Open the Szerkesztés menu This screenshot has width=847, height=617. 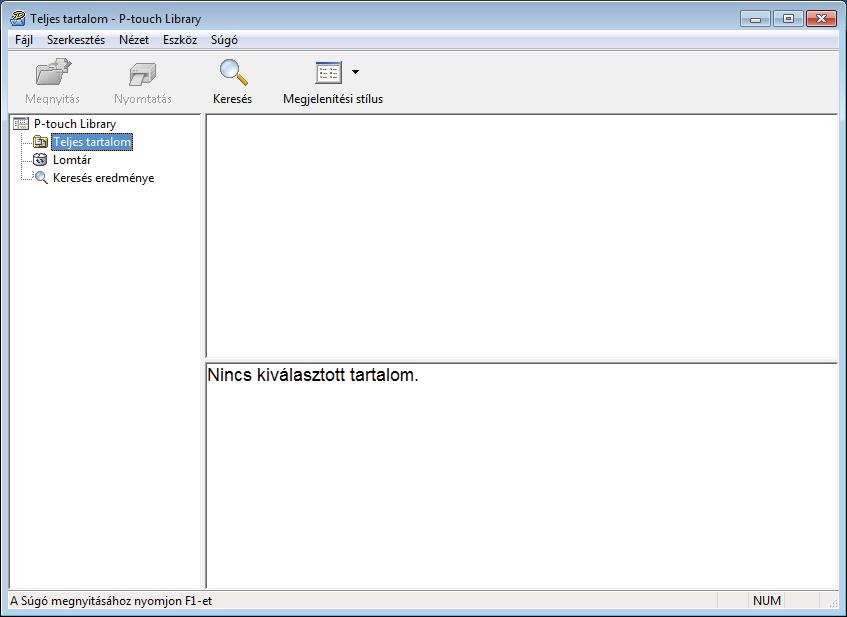click(76, 40)
